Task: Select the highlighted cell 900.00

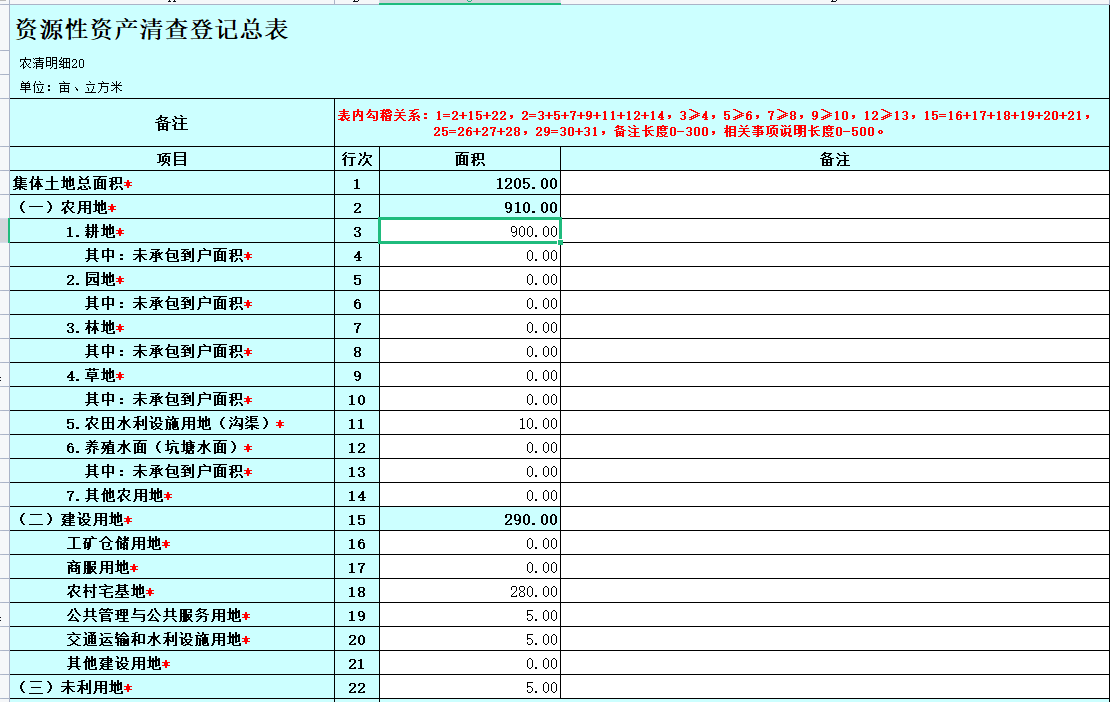Action: coord(470,231)
